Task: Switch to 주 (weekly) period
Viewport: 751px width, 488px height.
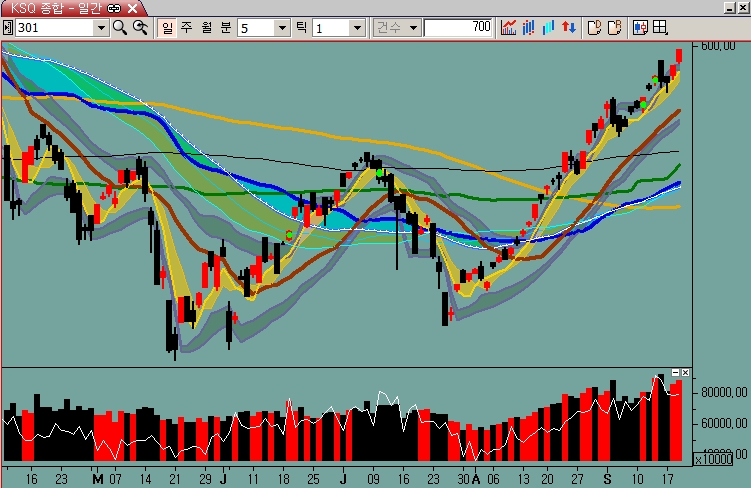Action: 186,28
